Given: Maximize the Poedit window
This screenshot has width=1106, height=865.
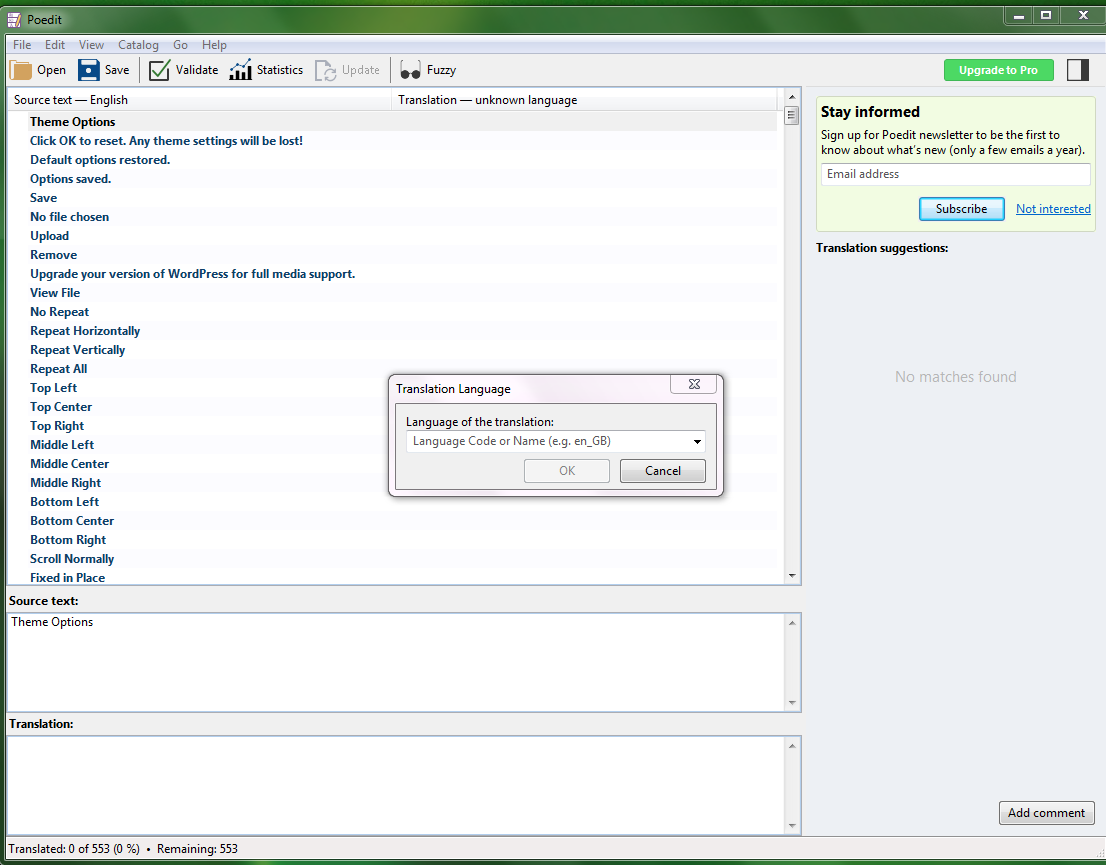Looking at the screenshot, I should click(1046, 16).
